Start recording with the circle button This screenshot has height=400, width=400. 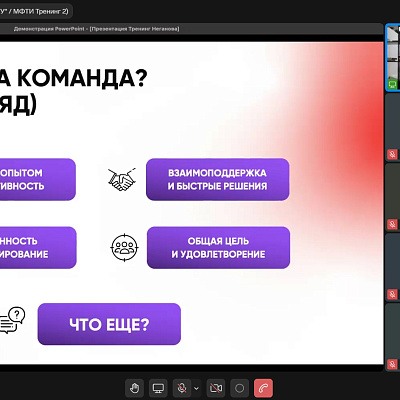[x=240, y=388]
